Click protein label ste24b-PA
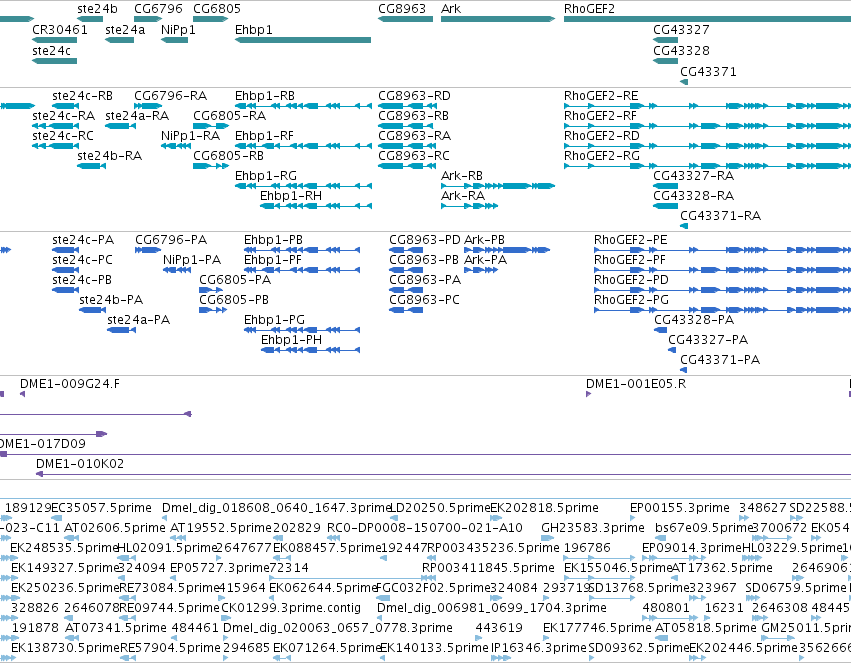851x663 pixels. tap(111, 301)
